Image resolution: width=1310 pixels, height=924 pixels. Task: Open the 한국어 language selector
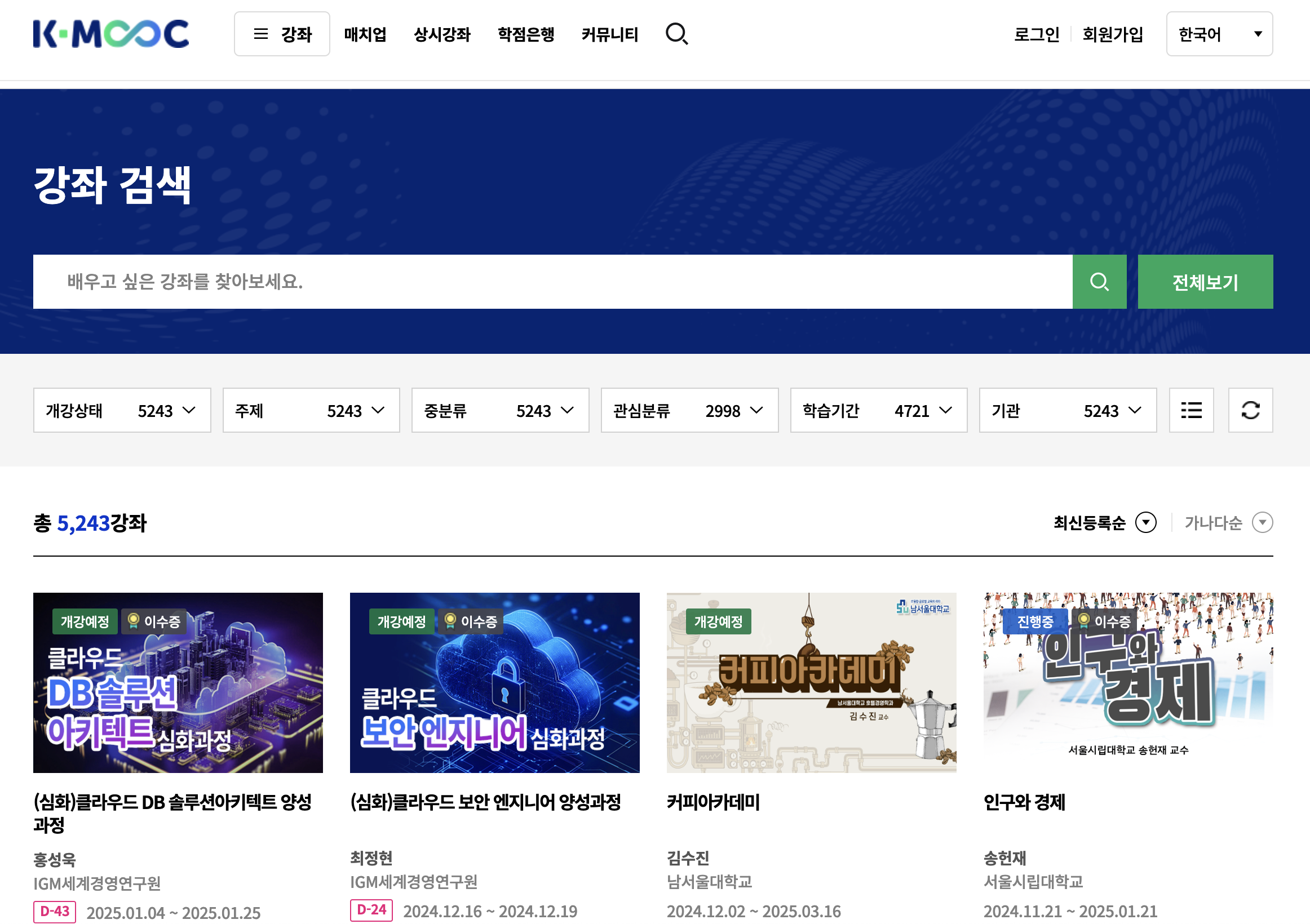[1219, 34]
